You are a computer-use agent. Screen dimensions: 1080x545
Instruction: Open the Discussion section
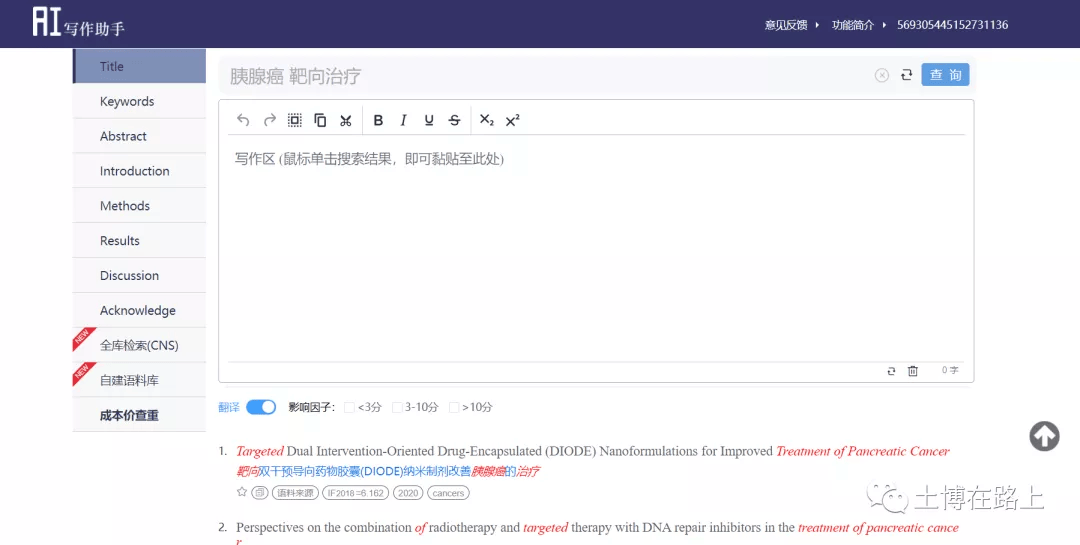tap(139, 276)
